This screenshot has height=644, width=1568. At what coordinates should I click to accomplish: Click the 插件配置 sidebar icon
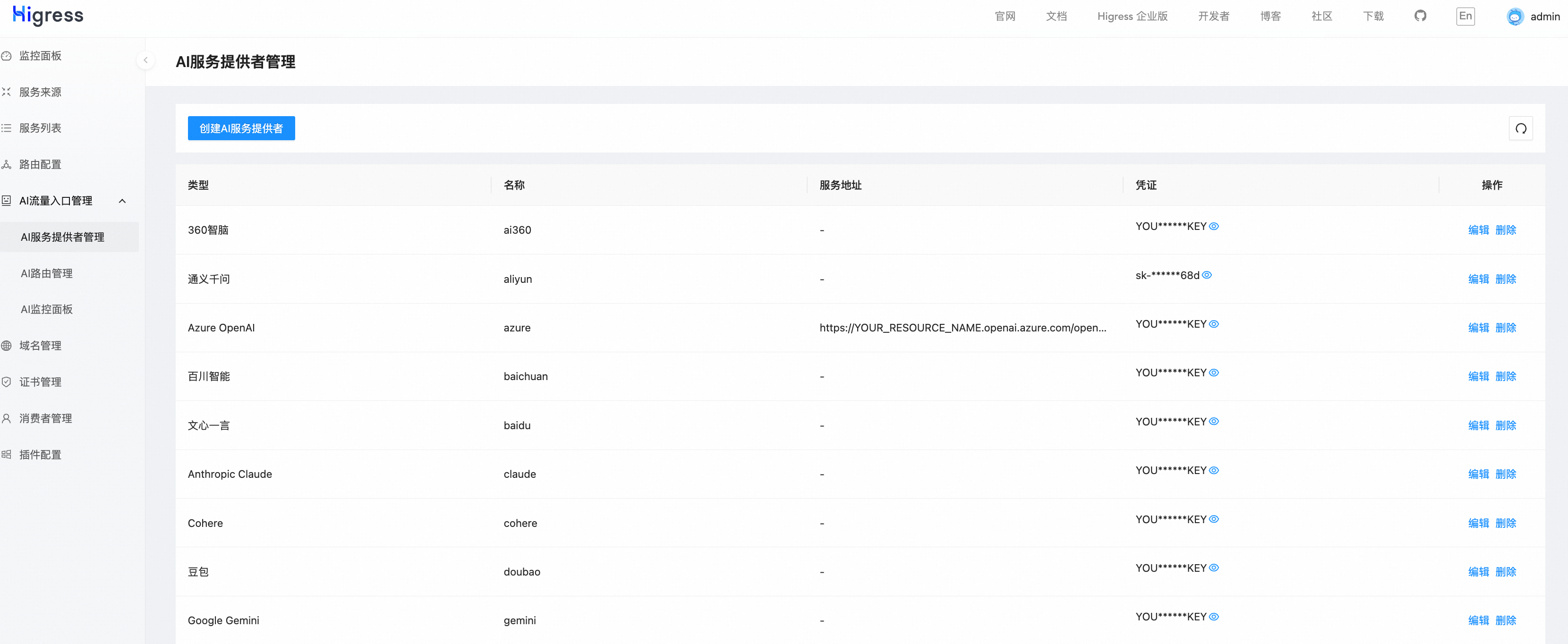pyautogui.click(x=7, y=454)
